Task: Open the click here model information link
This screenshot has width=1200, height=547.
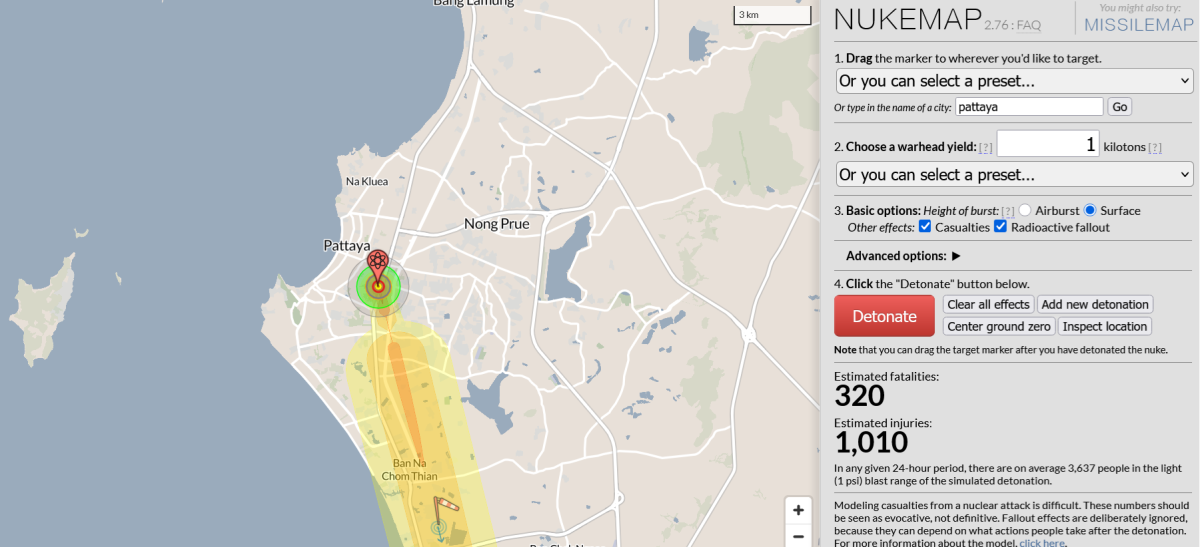Action: click(x=1042, y=543)
